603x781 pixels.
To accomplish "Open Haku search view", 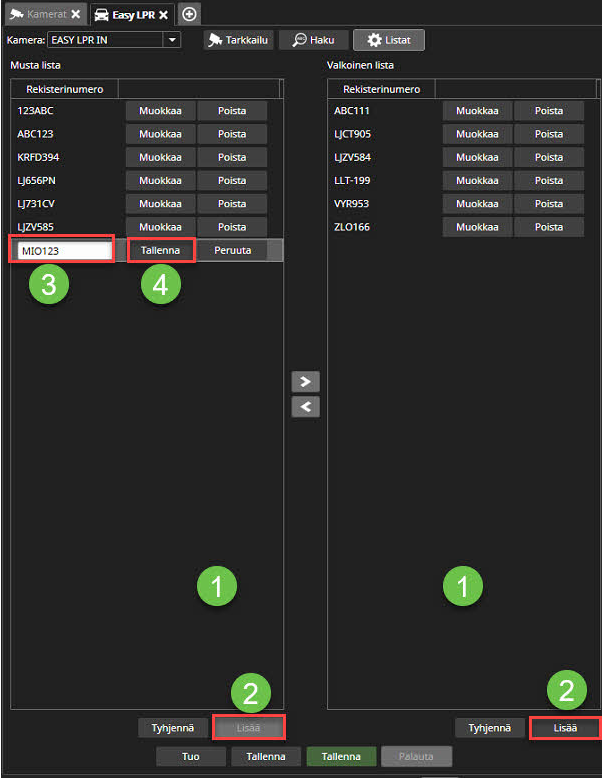I will [313, 40].
